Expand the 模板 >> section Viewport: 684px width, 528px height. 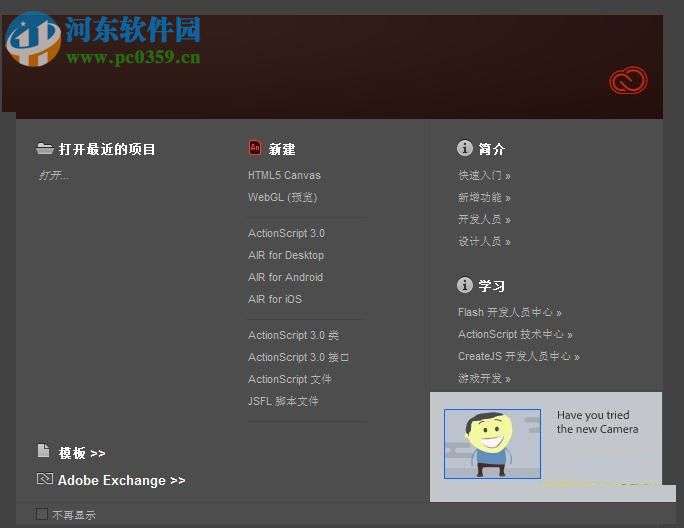click(82, 453)
